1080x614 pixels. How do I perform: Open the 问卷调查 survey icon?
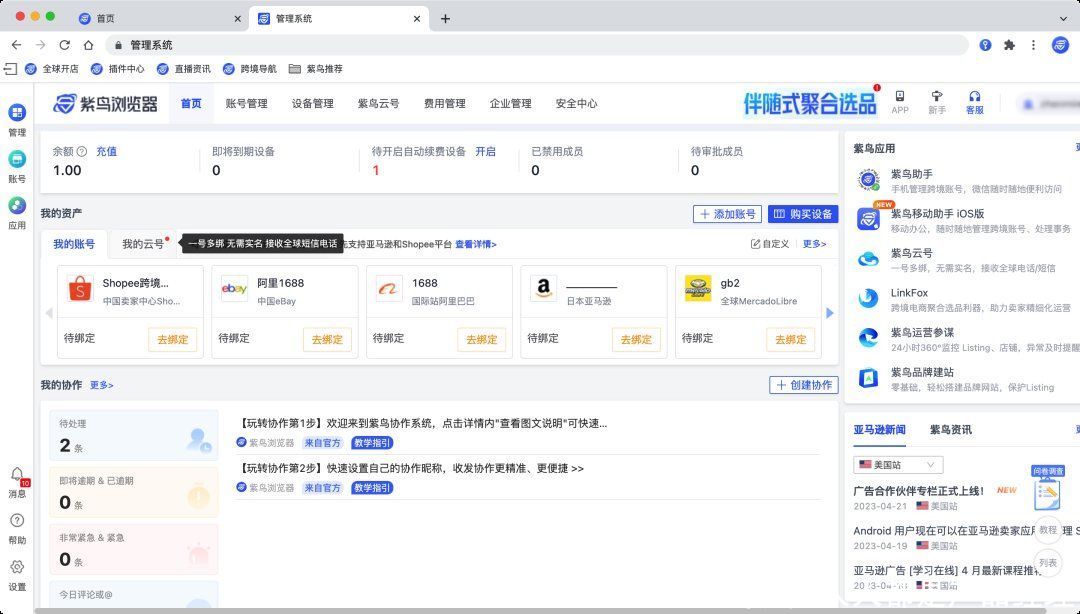(x=1048, y=488)
